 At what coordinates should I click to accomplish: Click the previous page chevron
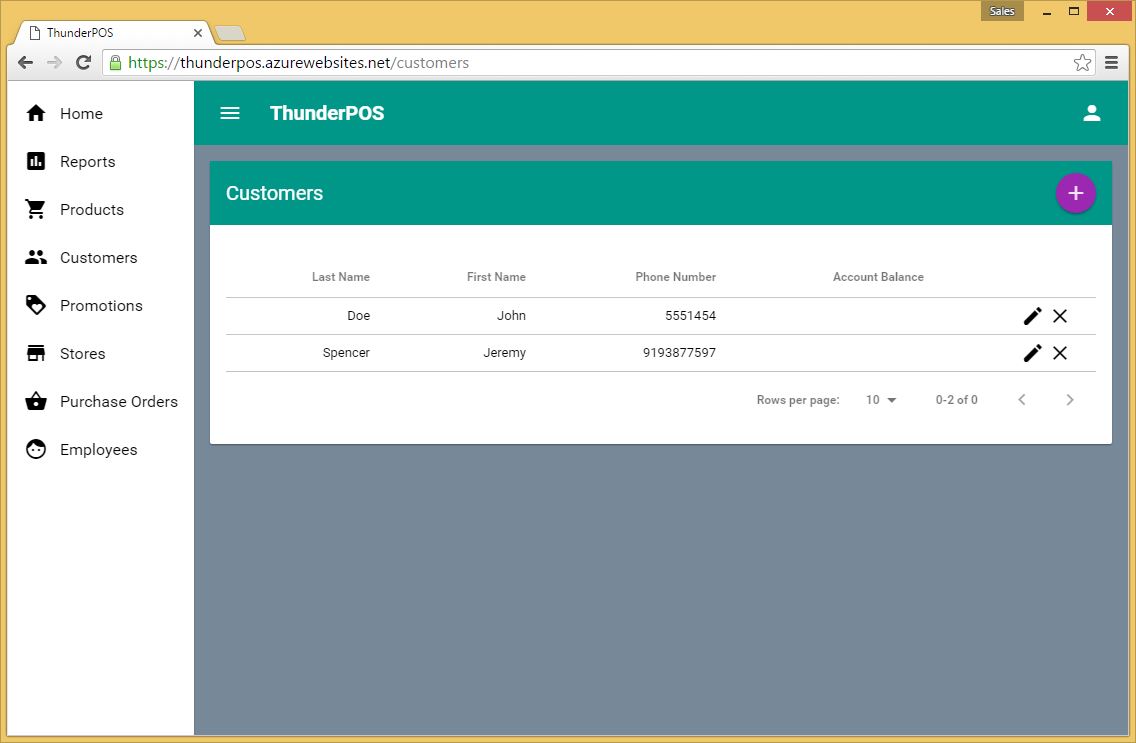1021,399
